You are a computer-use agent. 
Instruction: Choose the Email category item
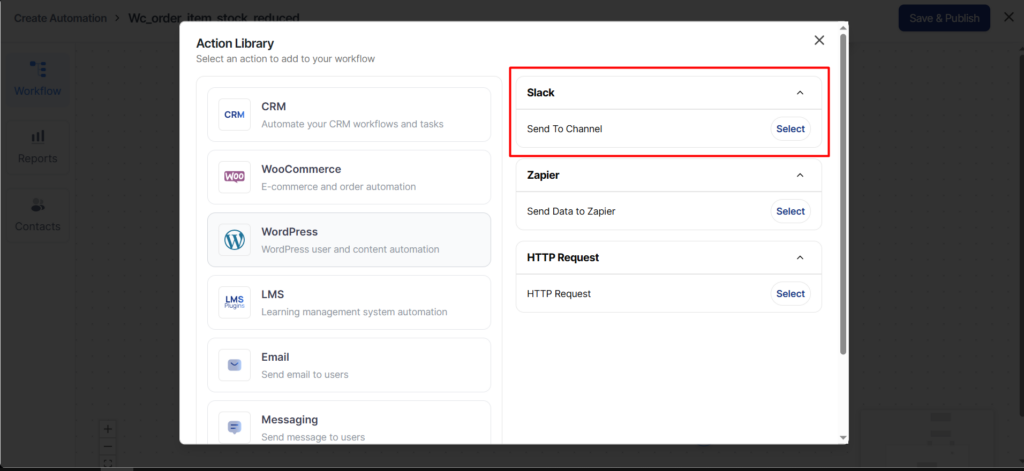click(x=349, y=365)
